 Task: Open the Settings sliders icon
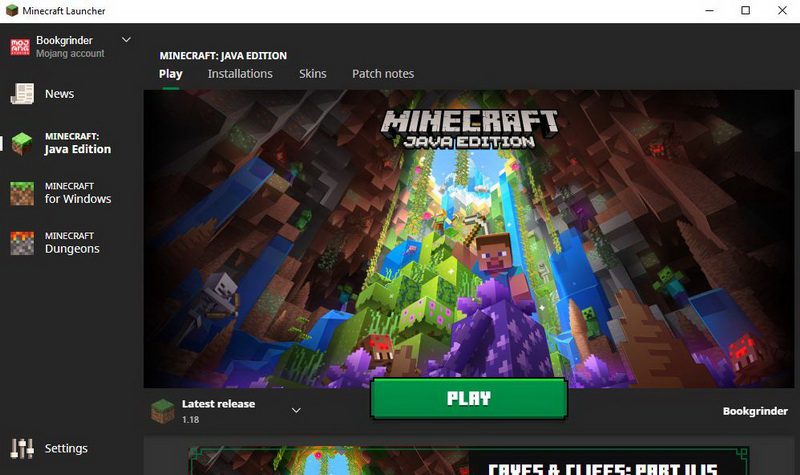[22, 448]
